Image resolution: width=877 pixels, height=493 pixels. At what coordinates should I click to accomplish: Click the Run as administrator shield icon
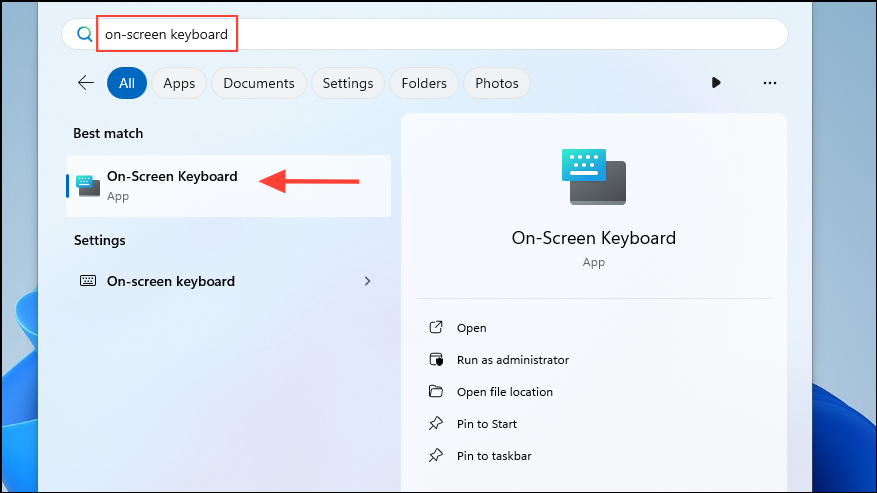coord(436,359)
